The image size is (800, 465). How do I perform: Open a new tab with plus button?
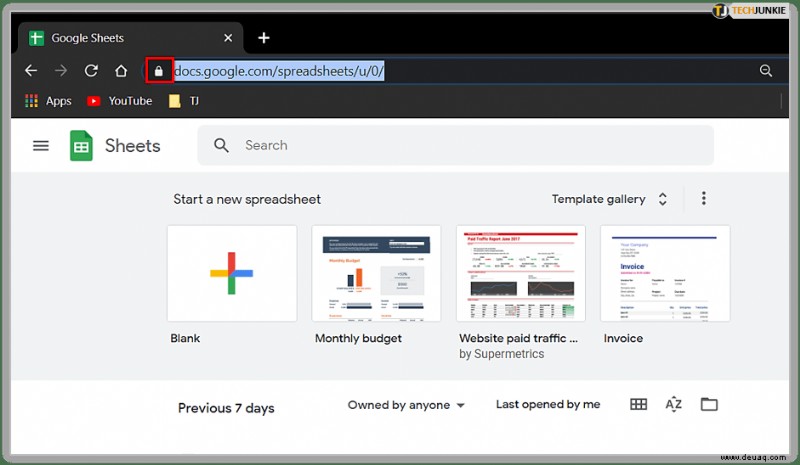point(263,38)
